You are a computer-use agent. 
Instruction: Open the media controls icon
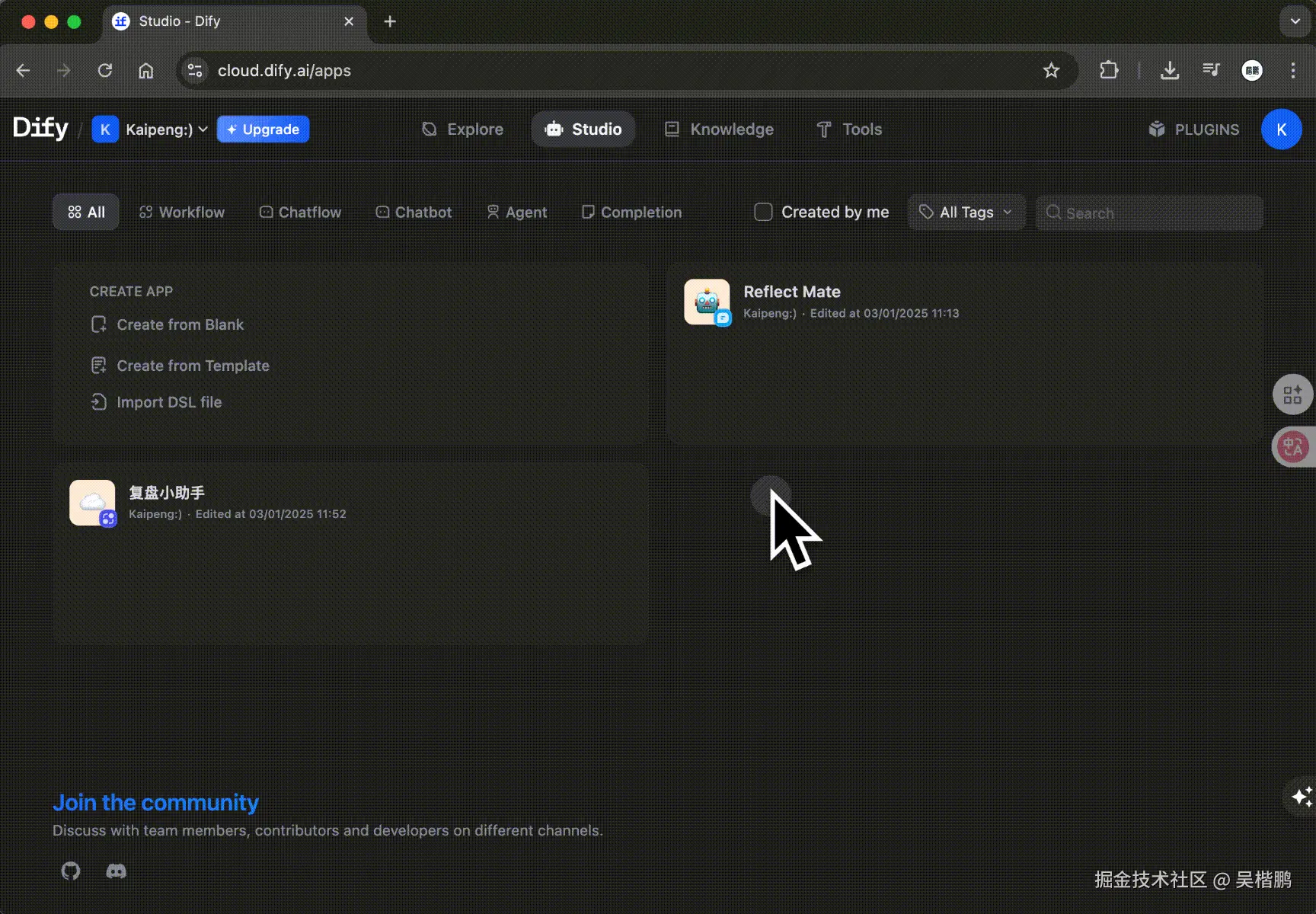click(x=1211, y=71)
